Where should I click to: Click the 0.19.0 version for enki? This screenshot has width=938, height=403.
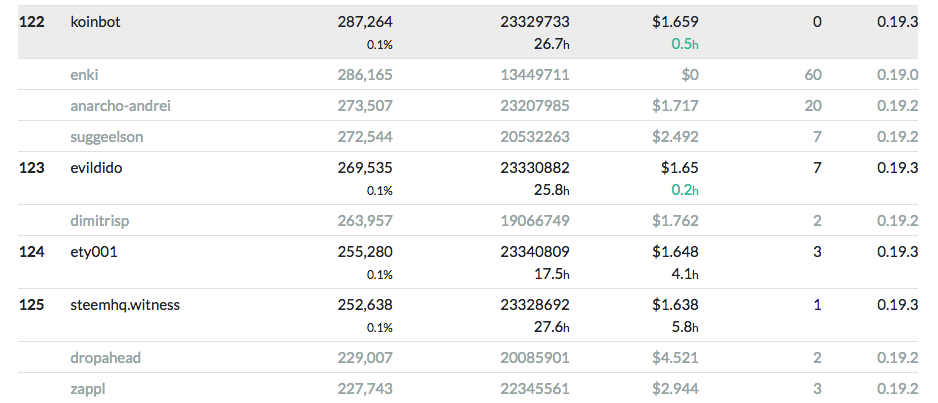tap(897, 74)
